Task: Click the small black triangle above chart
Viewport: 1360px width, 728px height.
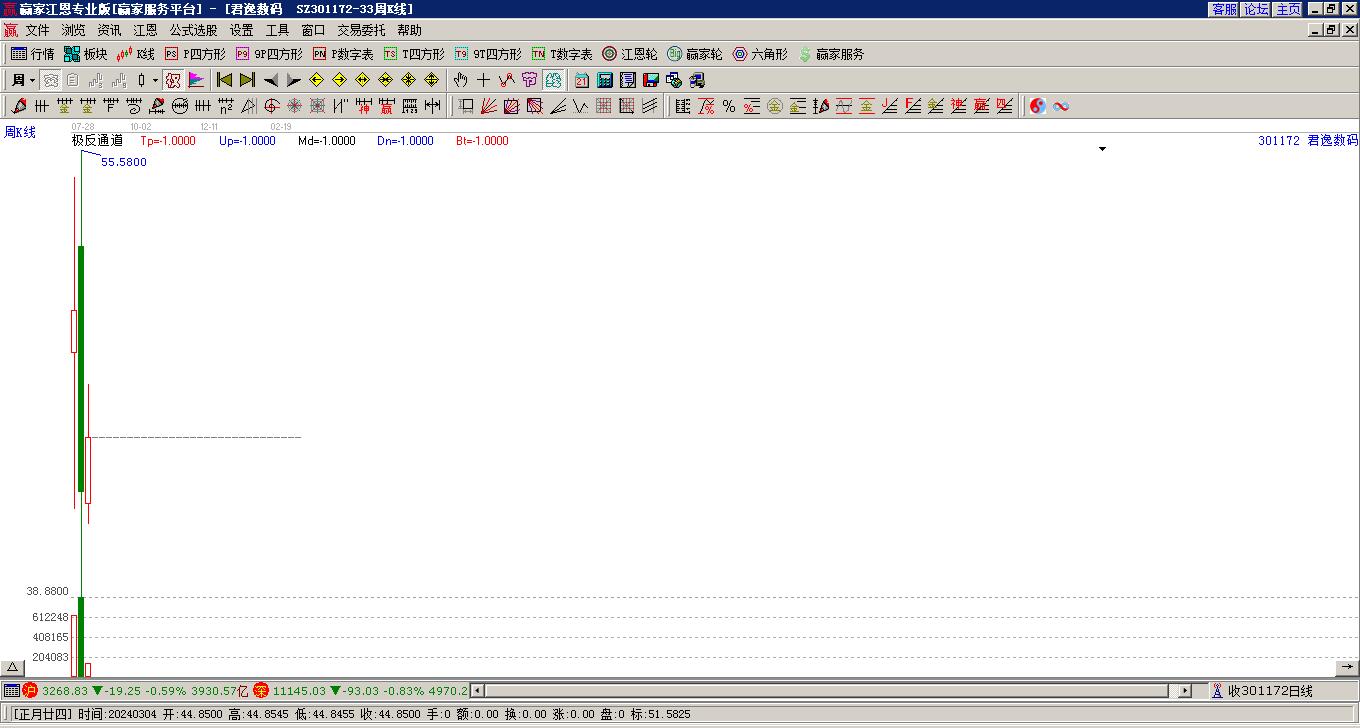Action: click(x=1102, y=149)
